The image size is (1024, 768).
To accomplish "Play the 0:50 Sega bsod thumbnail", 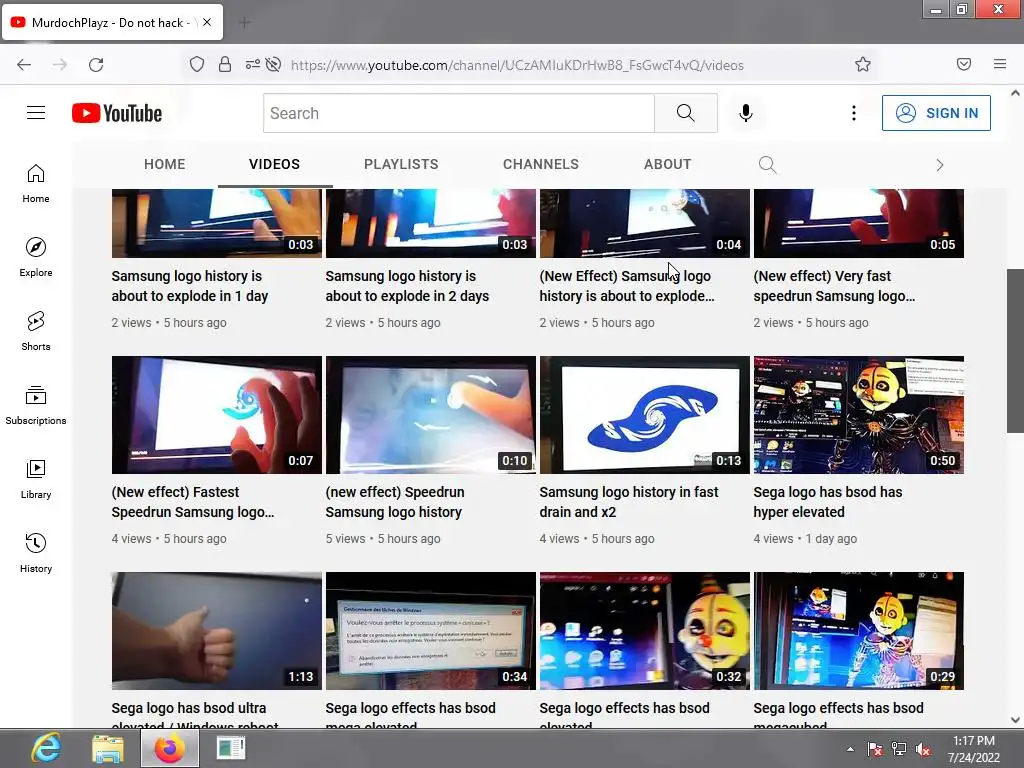I will click(859, 415).
